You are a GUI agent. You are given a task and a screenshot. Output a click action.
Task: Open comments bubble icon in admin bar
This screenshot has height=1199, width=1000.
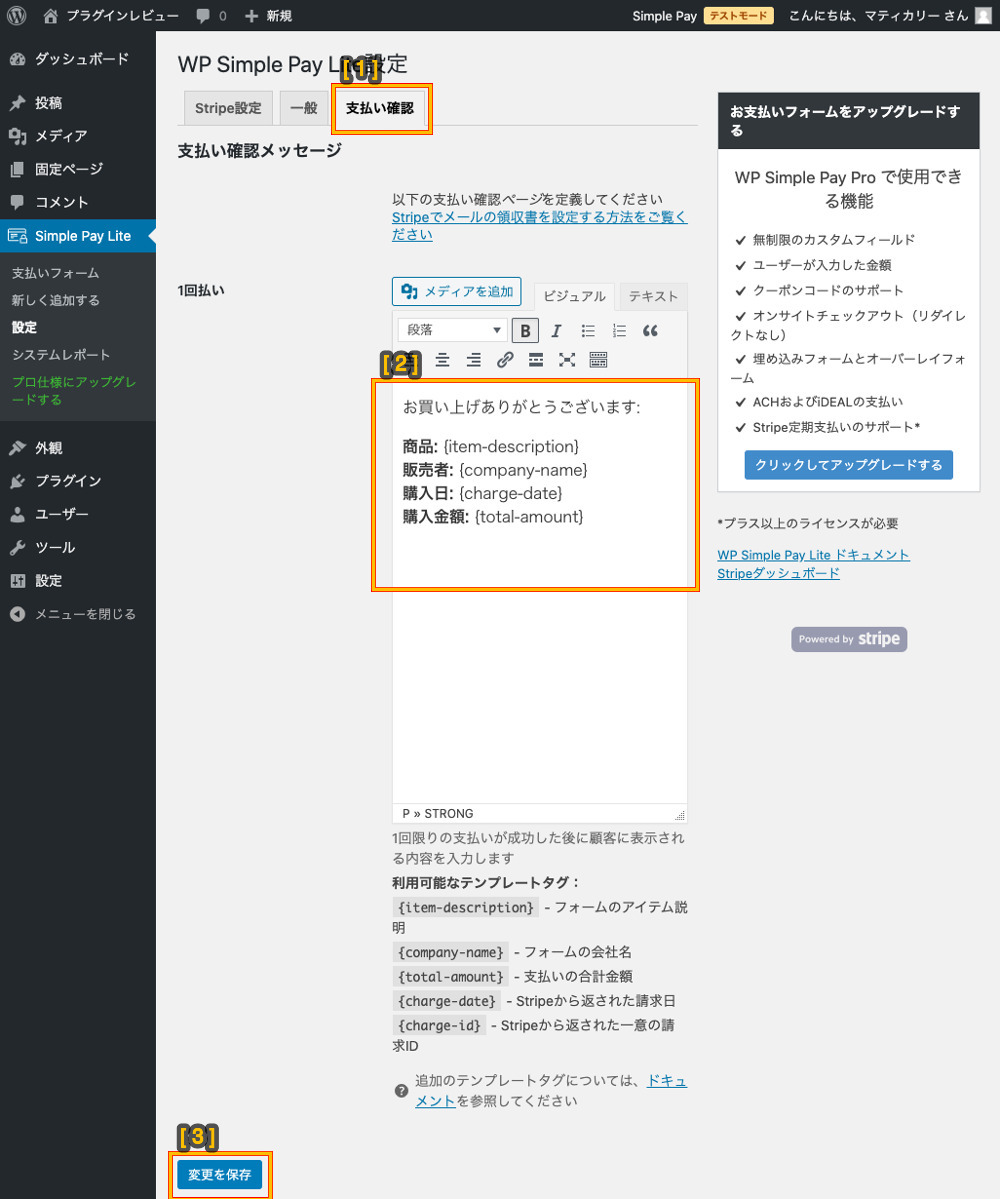coord(203,15)
